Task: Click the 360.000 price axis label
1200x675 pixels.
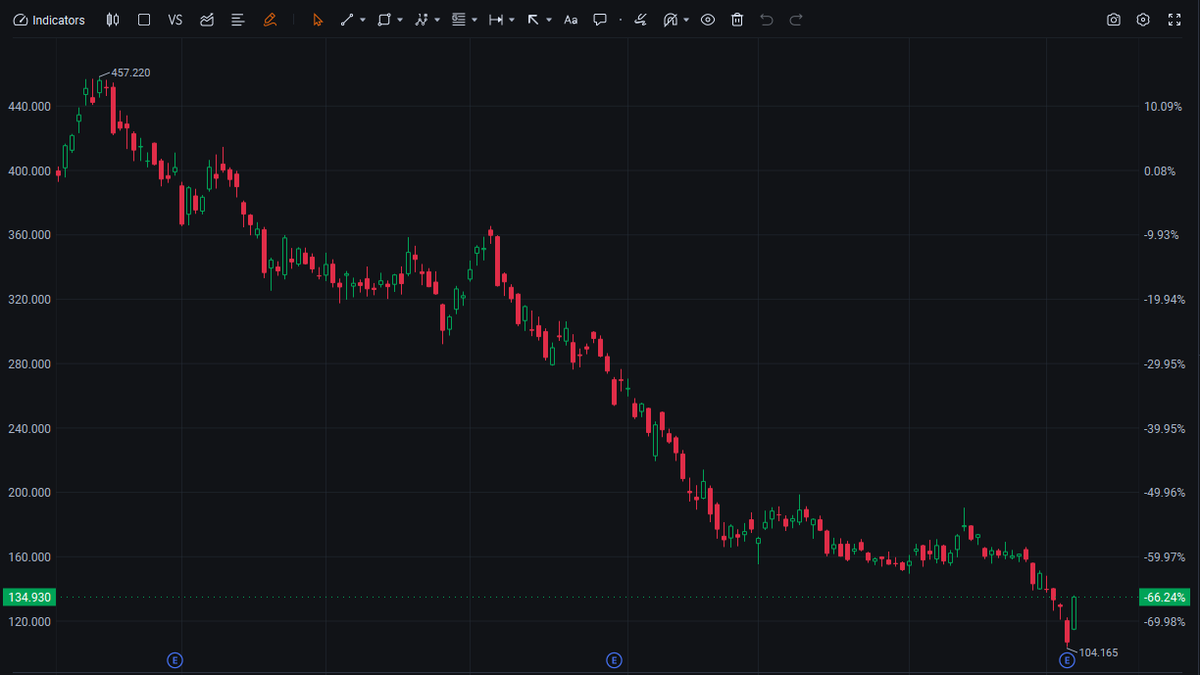Action: click(28, 236)
